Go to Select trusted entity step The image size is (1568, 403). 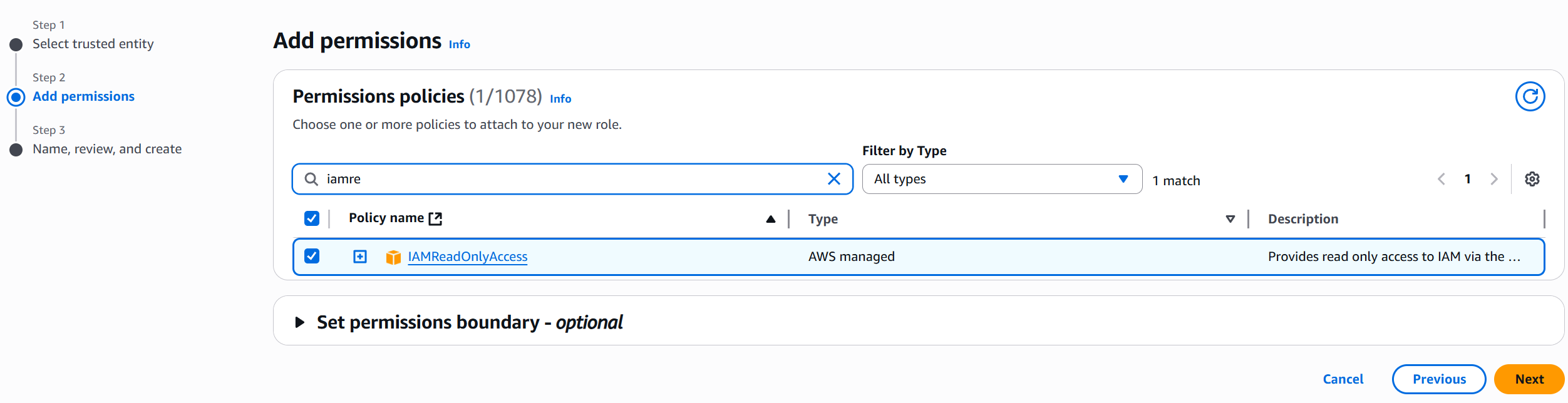(93, 44)
